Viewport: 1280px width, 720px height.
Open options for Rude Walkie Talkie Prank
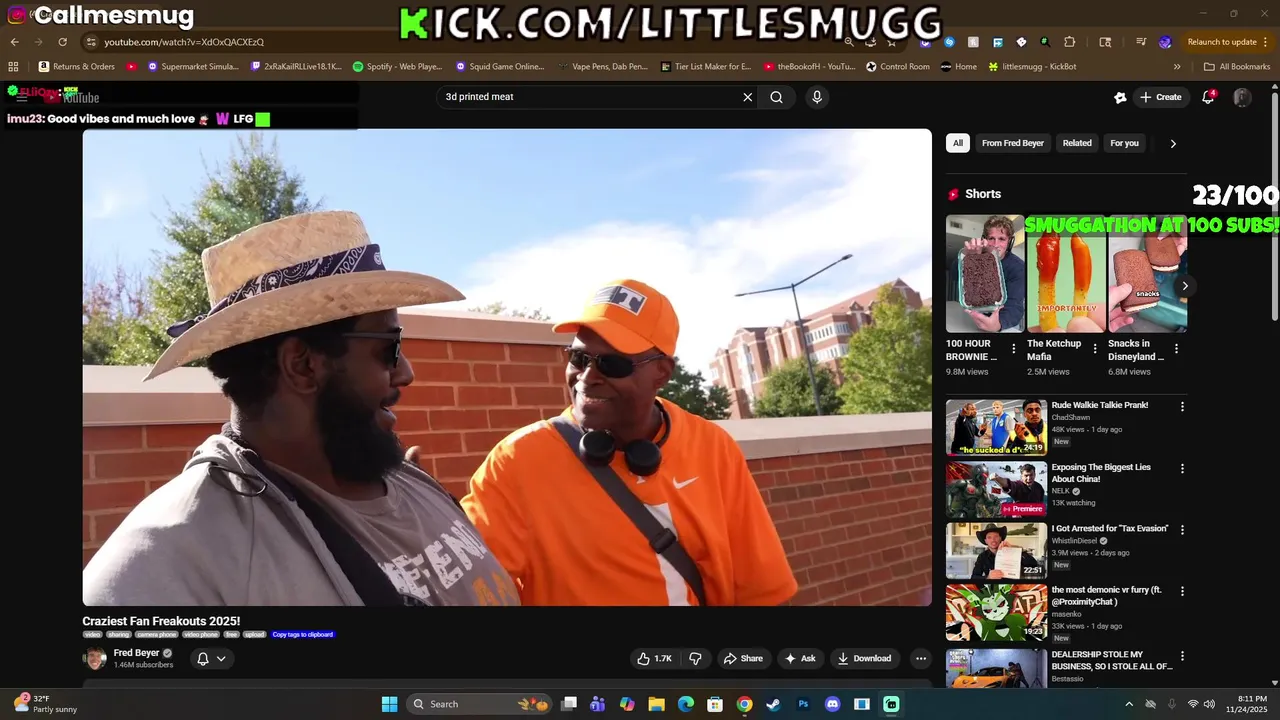tap(1182, 407)
